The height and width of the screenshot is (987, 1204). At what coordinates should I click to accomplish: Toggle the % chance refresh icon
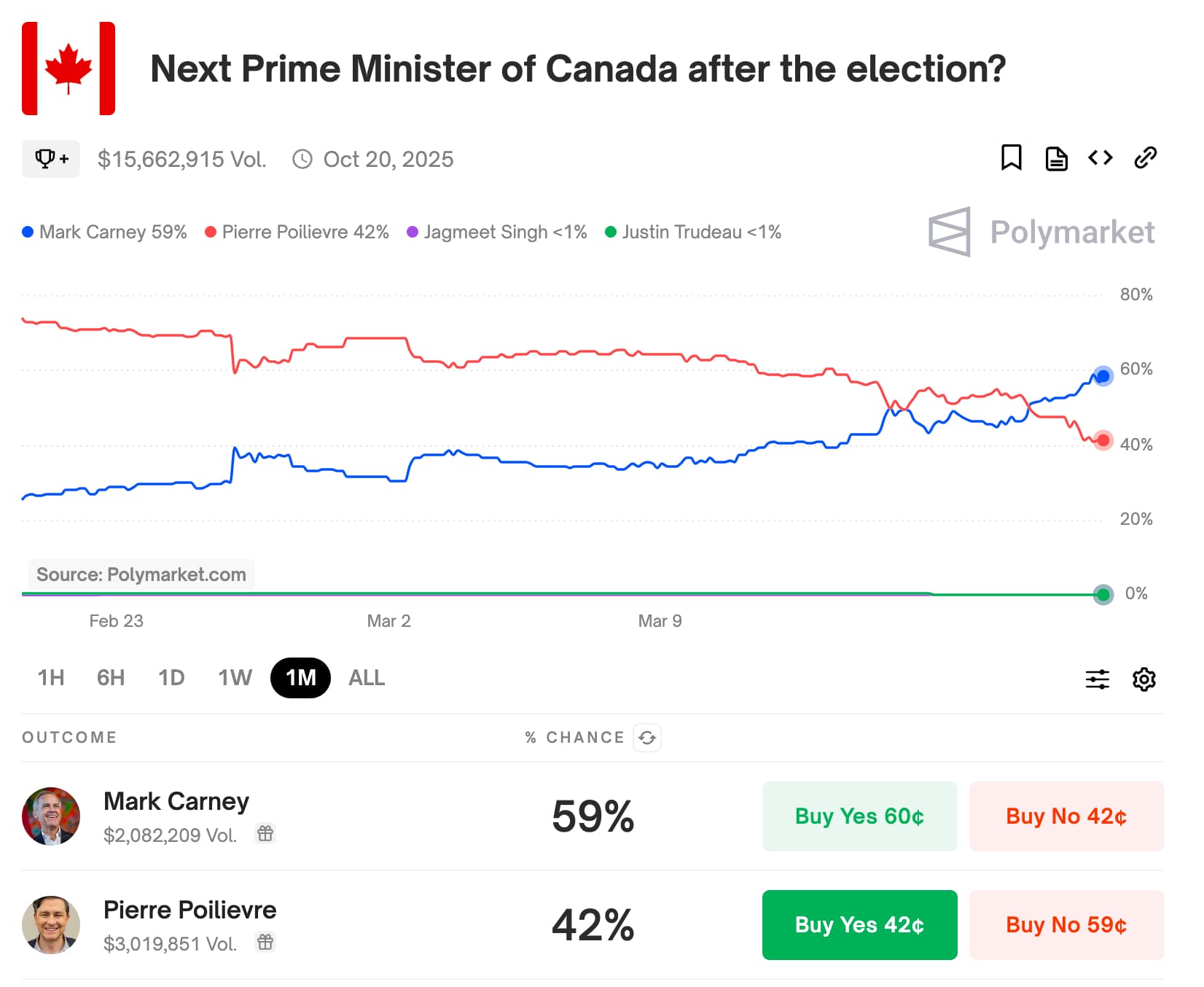(x=647, y=738)
